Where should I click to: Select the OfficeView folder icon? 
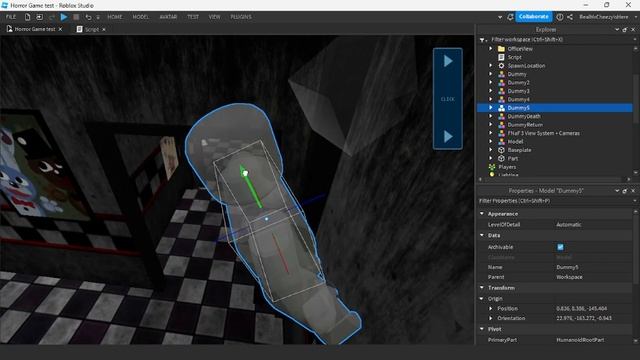501,49
